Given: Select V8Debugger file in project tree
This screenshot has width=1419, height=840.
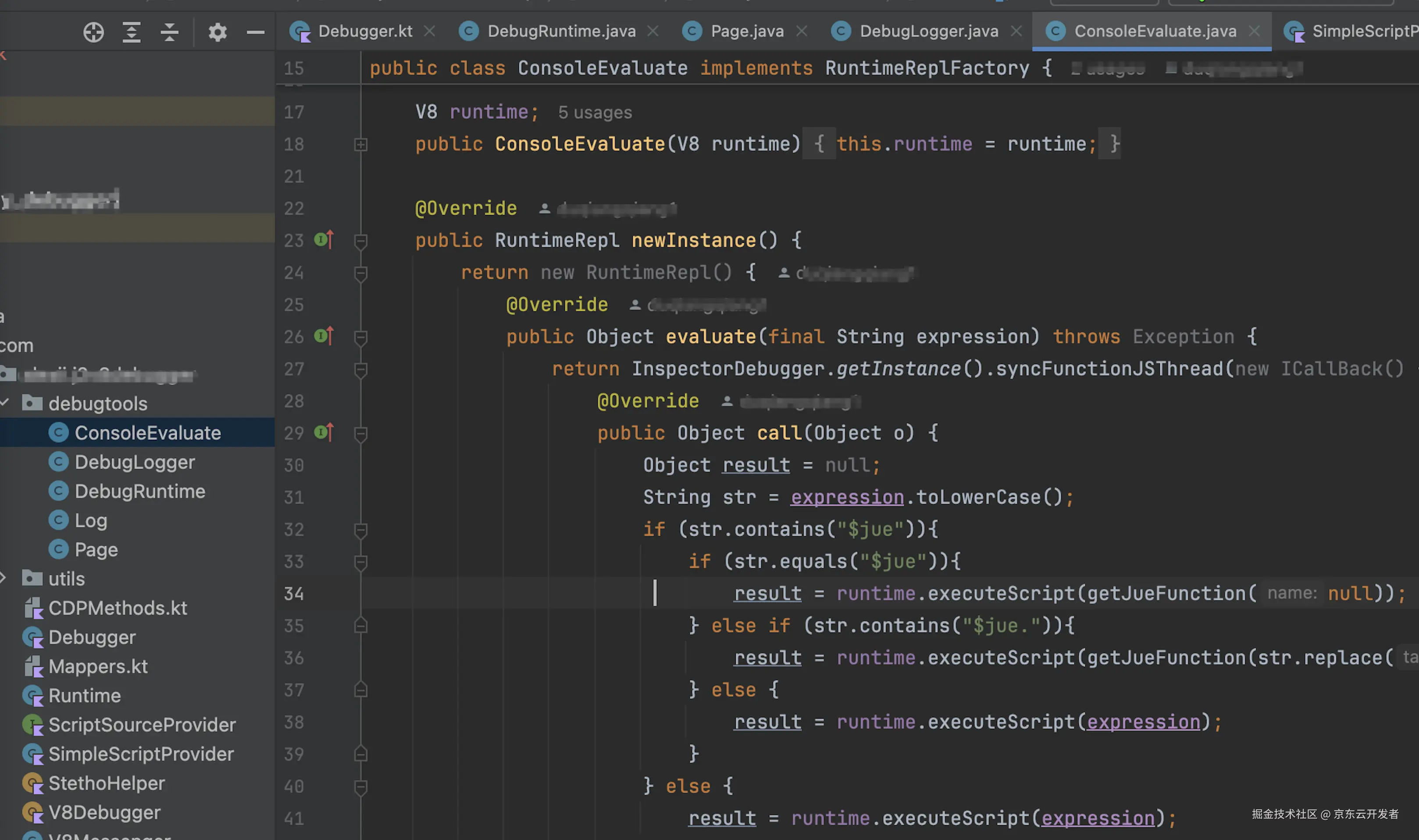Looking at the screenshot, I should click(104, 812).
